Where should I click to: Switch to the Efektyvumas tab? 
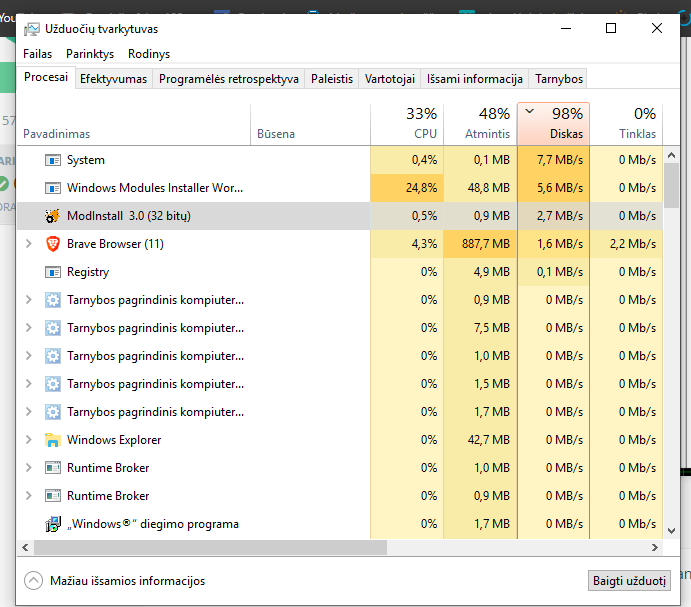pos(113,79)
